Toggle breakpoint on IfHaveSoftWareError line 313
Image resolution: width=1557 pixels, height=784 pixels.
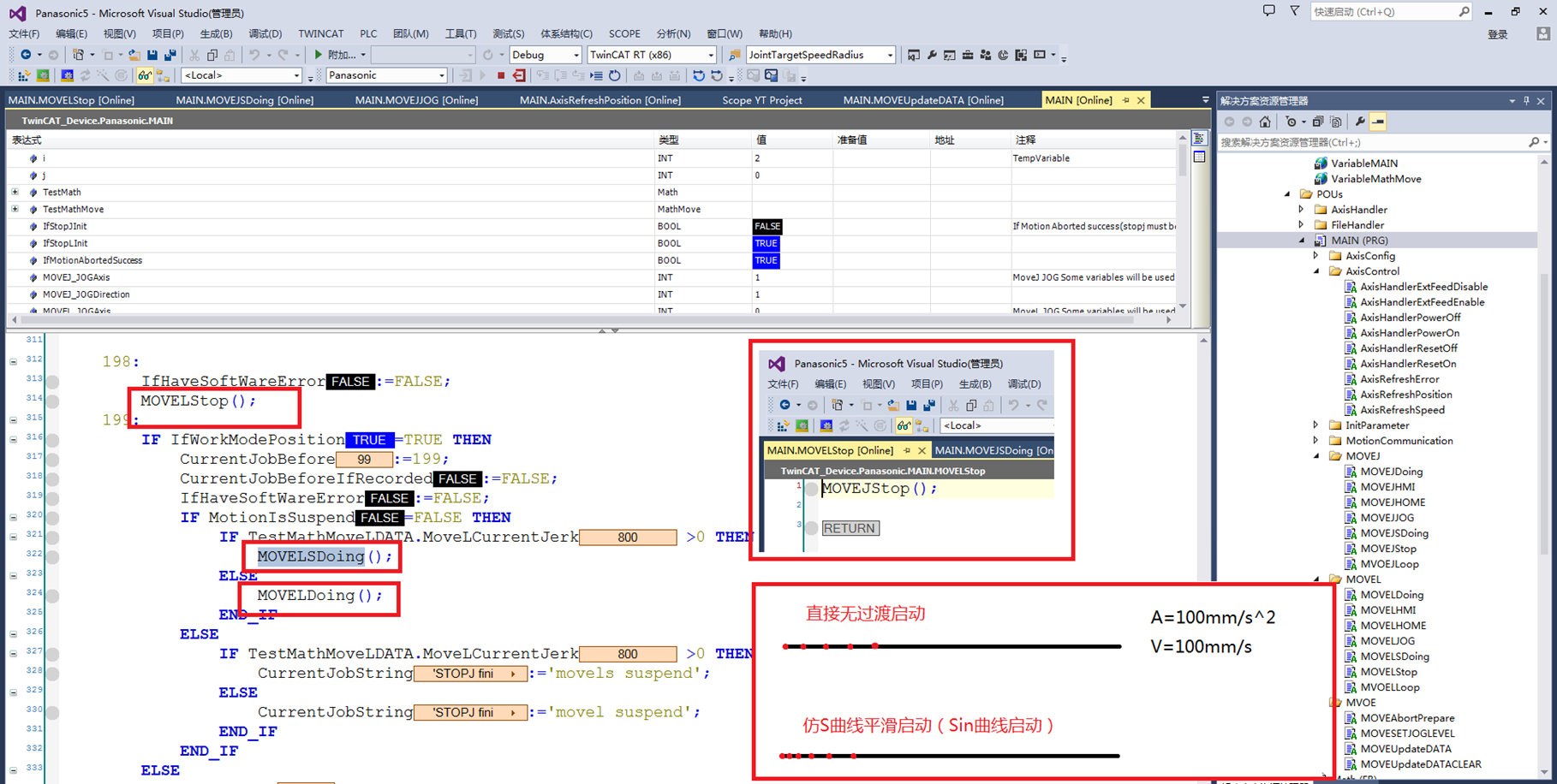52,381
